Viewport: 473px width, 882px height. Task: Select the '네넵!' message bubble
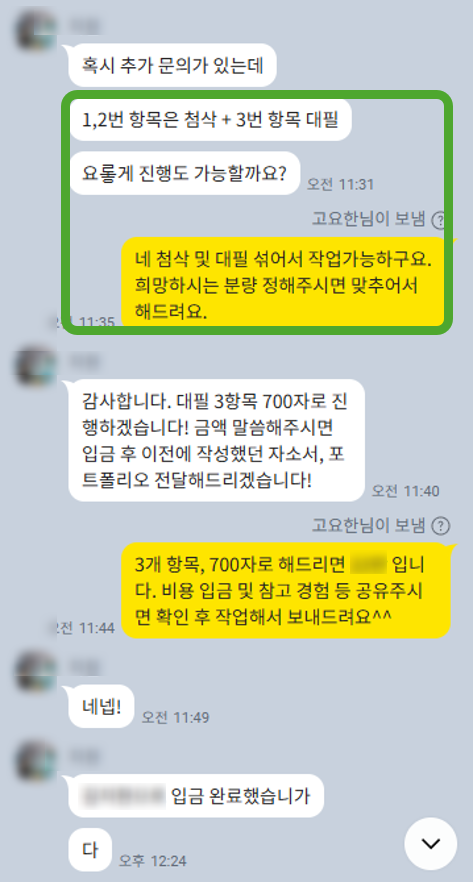[101, 706]
